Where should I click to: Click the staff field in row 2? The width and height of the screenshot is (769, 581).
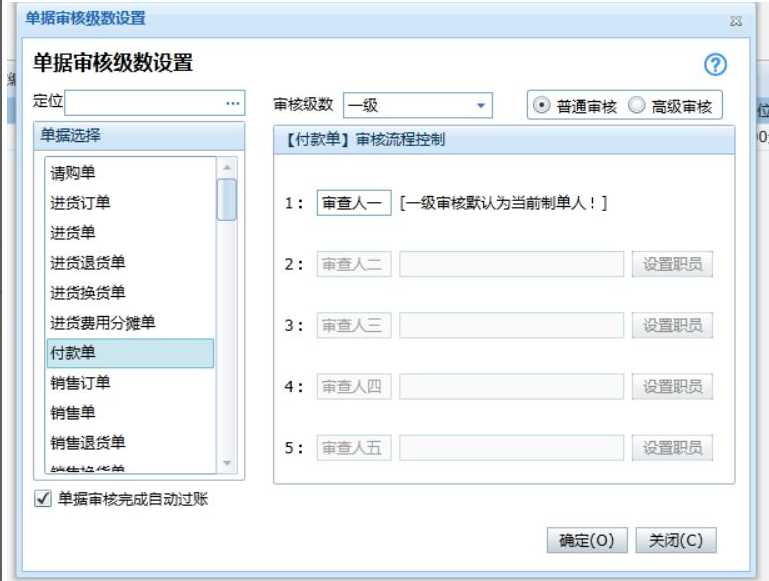[512, 264]
